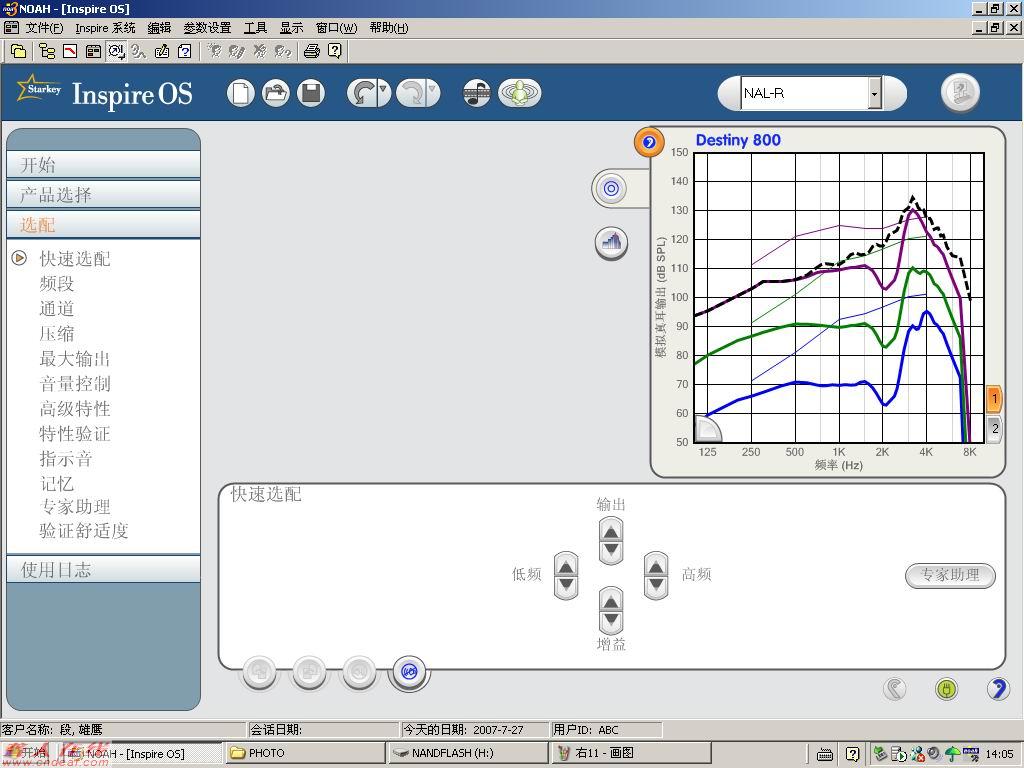Open the Inspire 系统 menu

click(x=105, y=28)
